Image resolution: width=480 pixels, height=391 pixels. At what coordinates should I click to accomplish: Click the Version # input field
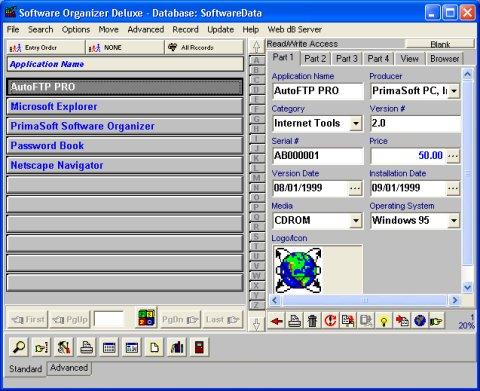(415, 123)
